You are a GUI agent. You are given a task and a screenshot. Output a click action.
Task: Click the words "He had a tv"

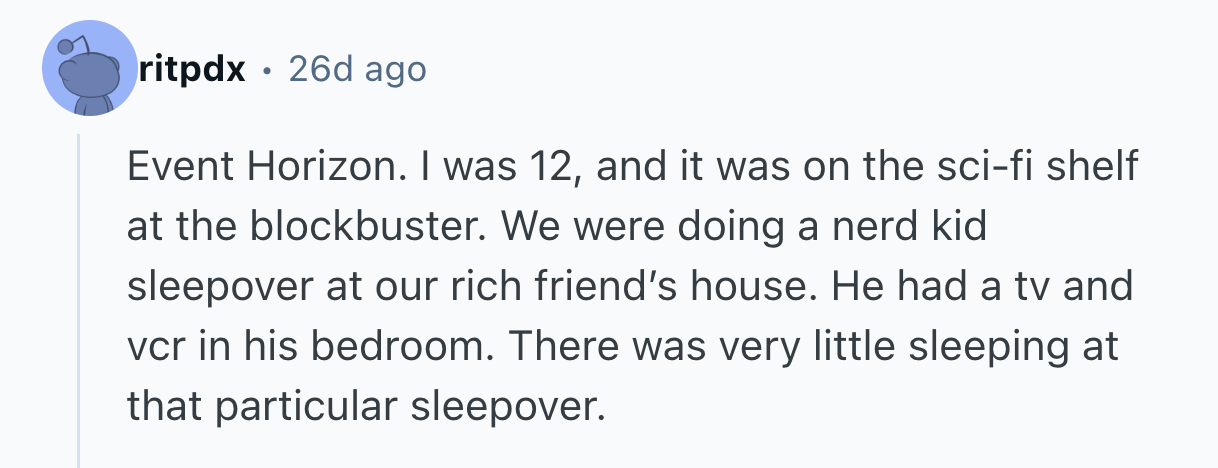coord(956,287)
